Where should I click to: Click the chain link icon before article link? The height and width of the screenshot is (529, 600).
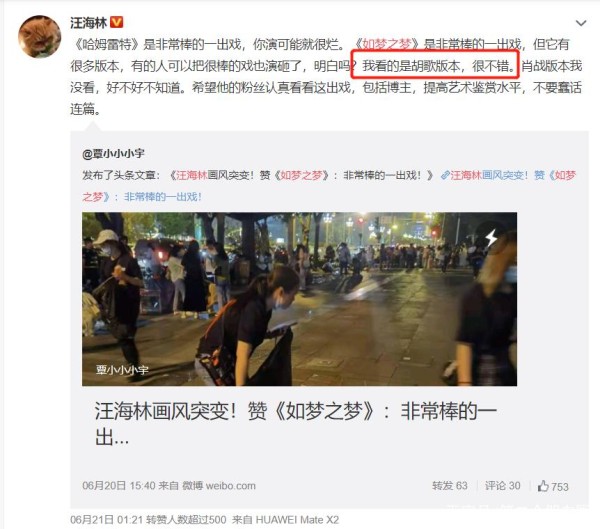445,175
